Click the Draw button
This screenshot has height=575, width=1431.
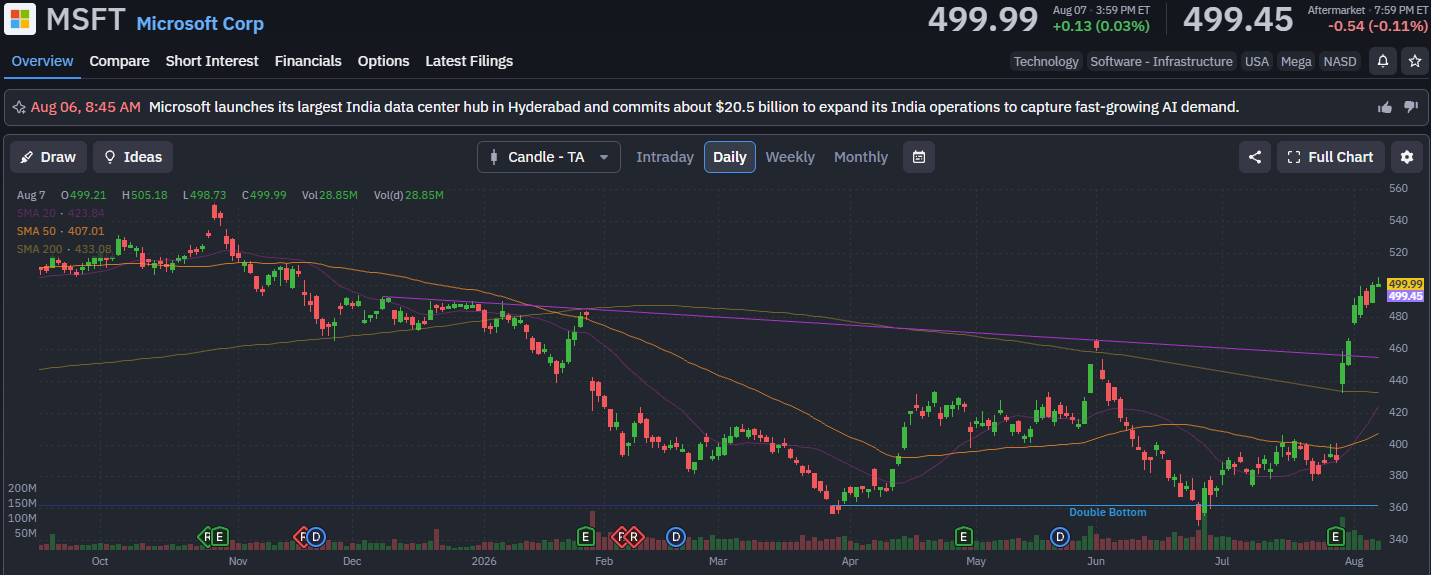(48, 157)
